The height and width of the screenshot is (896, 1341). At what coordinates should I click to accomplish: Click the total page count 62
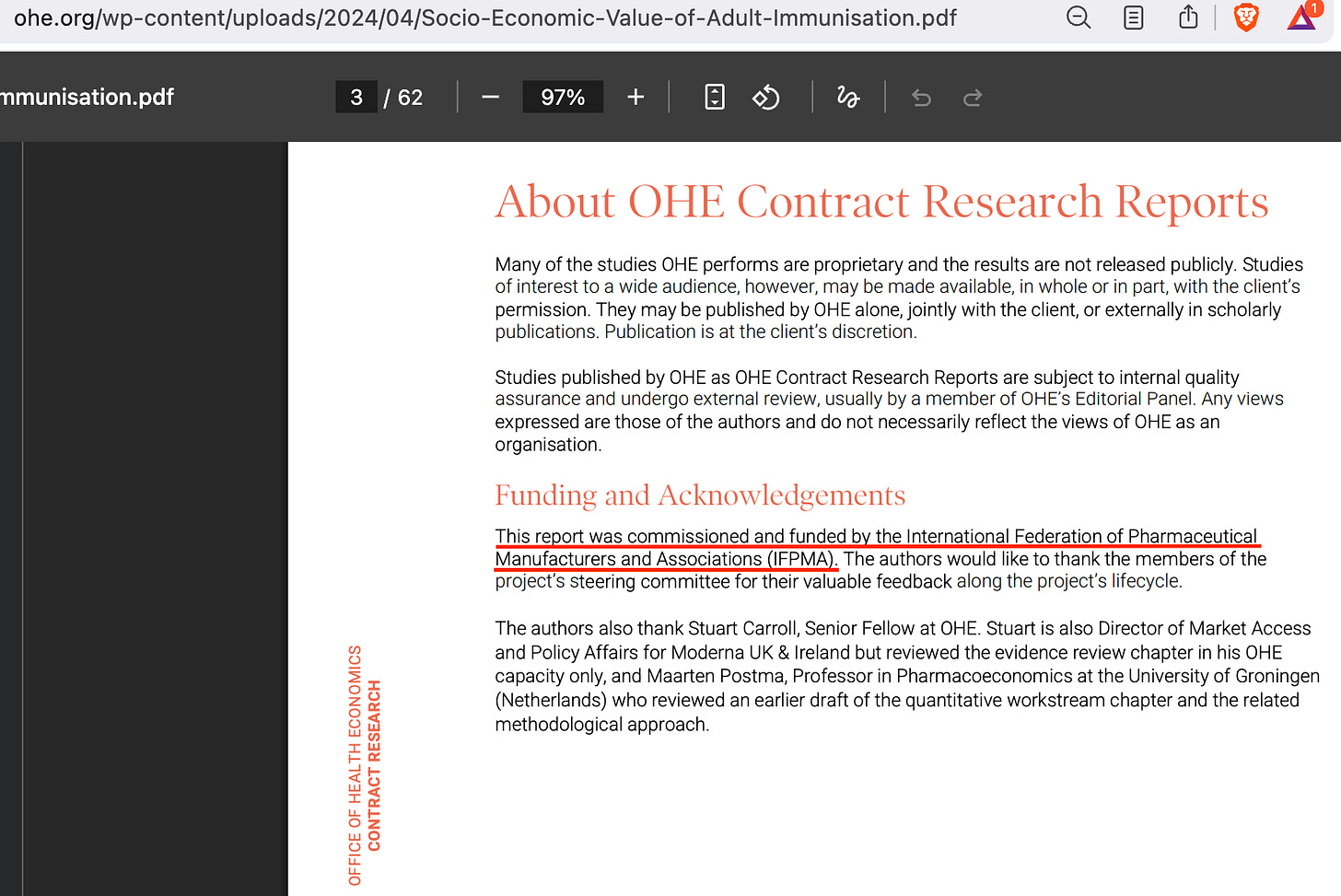pyautogui.click(x=410, y=98)
